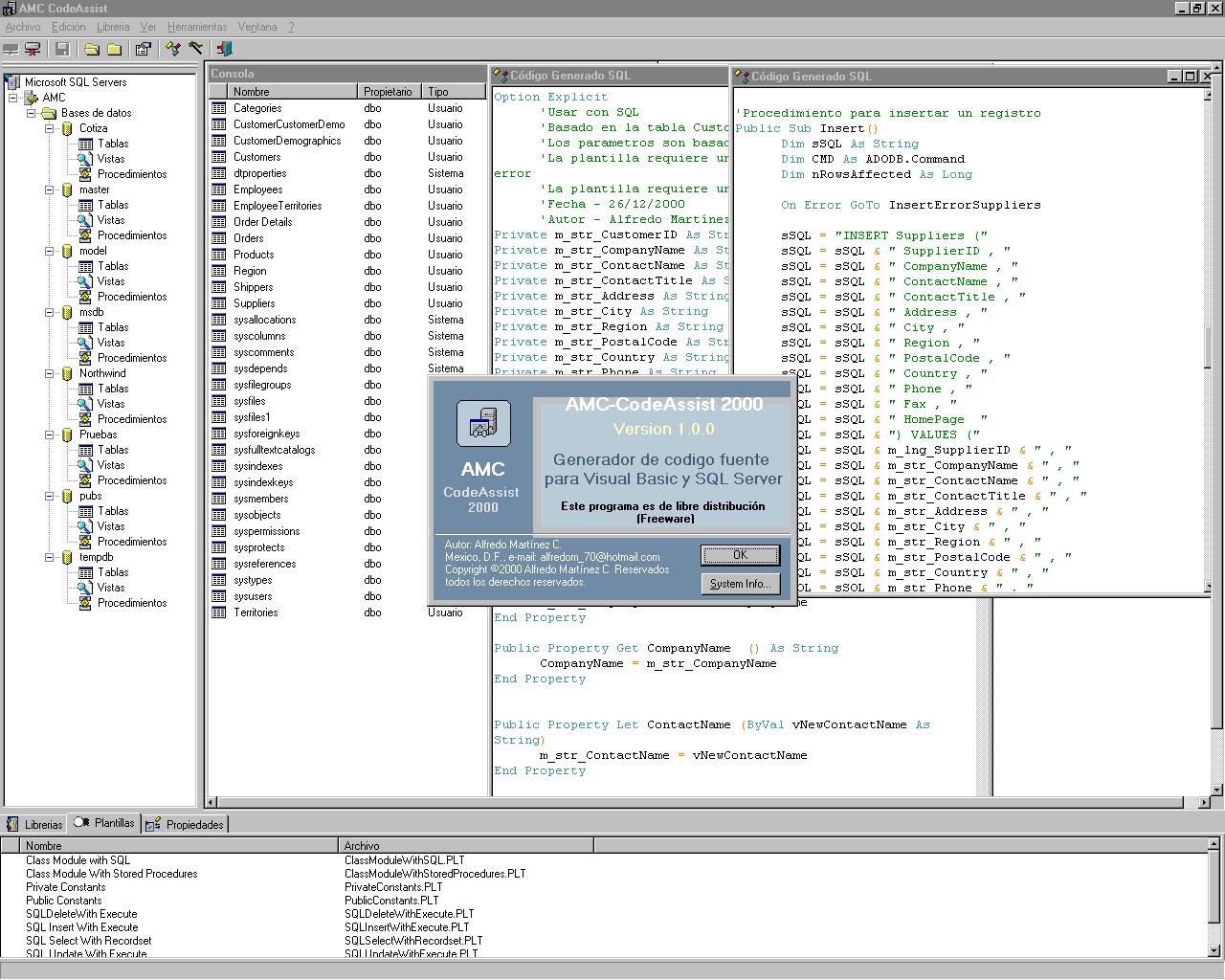
Task: Click the hammer tools toolbar icon
Action: click(195, 49)
